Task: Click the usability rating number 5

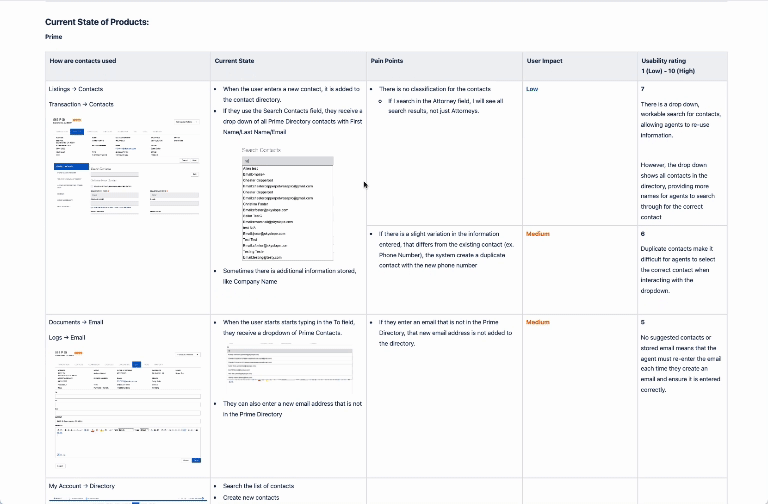Action: click(x=642, y=322)
